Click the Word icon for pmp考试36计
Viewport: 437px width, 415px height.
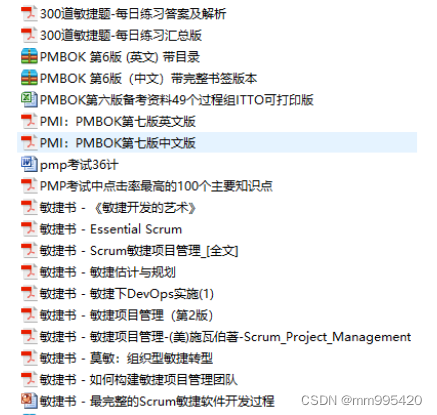pos(29,164)
